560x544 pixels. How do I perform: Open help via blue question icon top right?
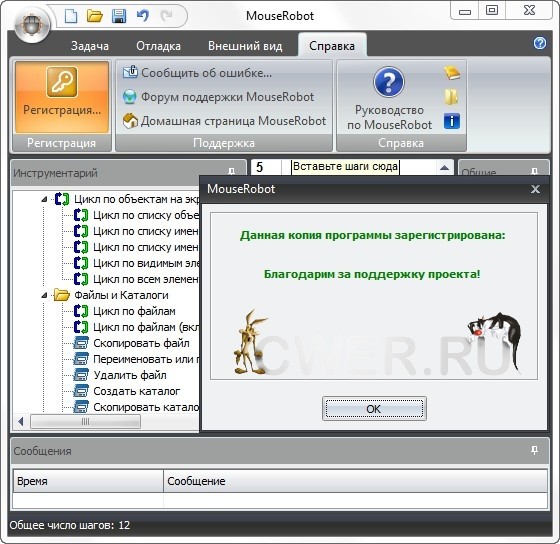540,43
